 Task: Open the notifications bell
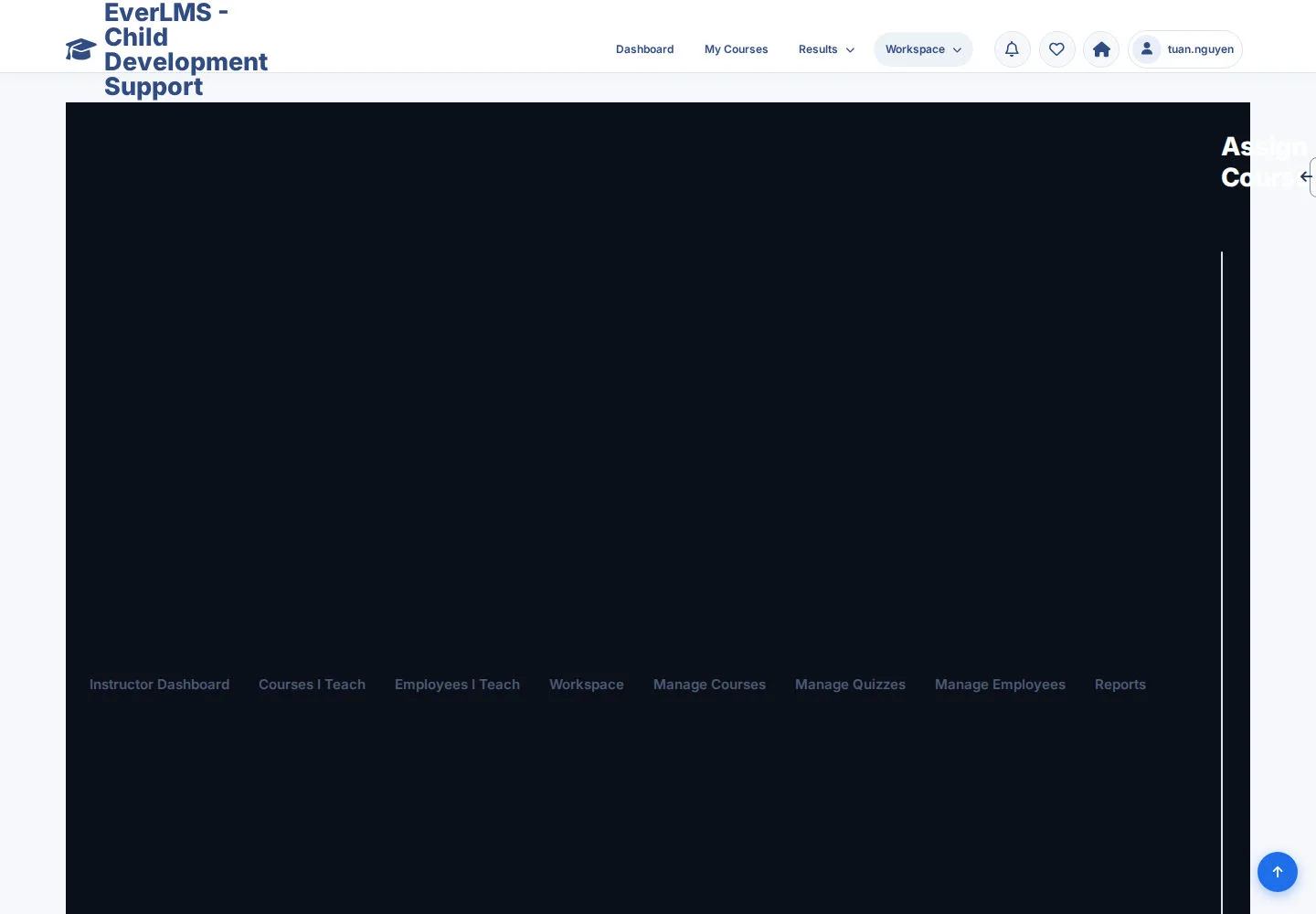point(1012,49)
